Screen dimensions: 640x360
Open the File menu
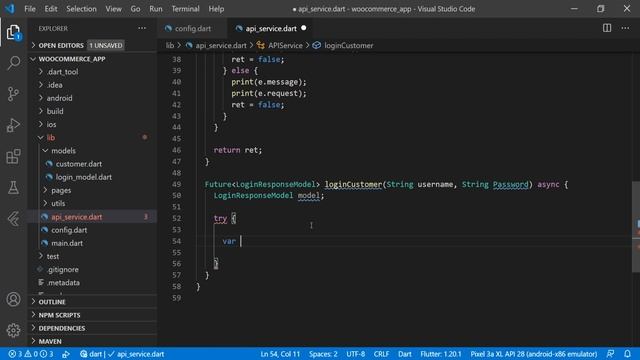click(x=30, y=9)
